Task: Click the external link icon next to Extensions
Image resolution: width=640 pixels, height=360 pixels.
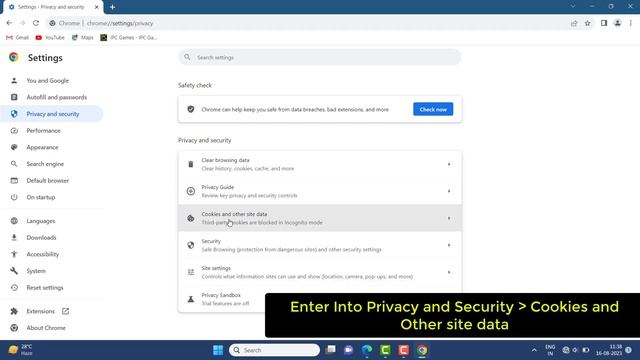Action: point(65,311)
